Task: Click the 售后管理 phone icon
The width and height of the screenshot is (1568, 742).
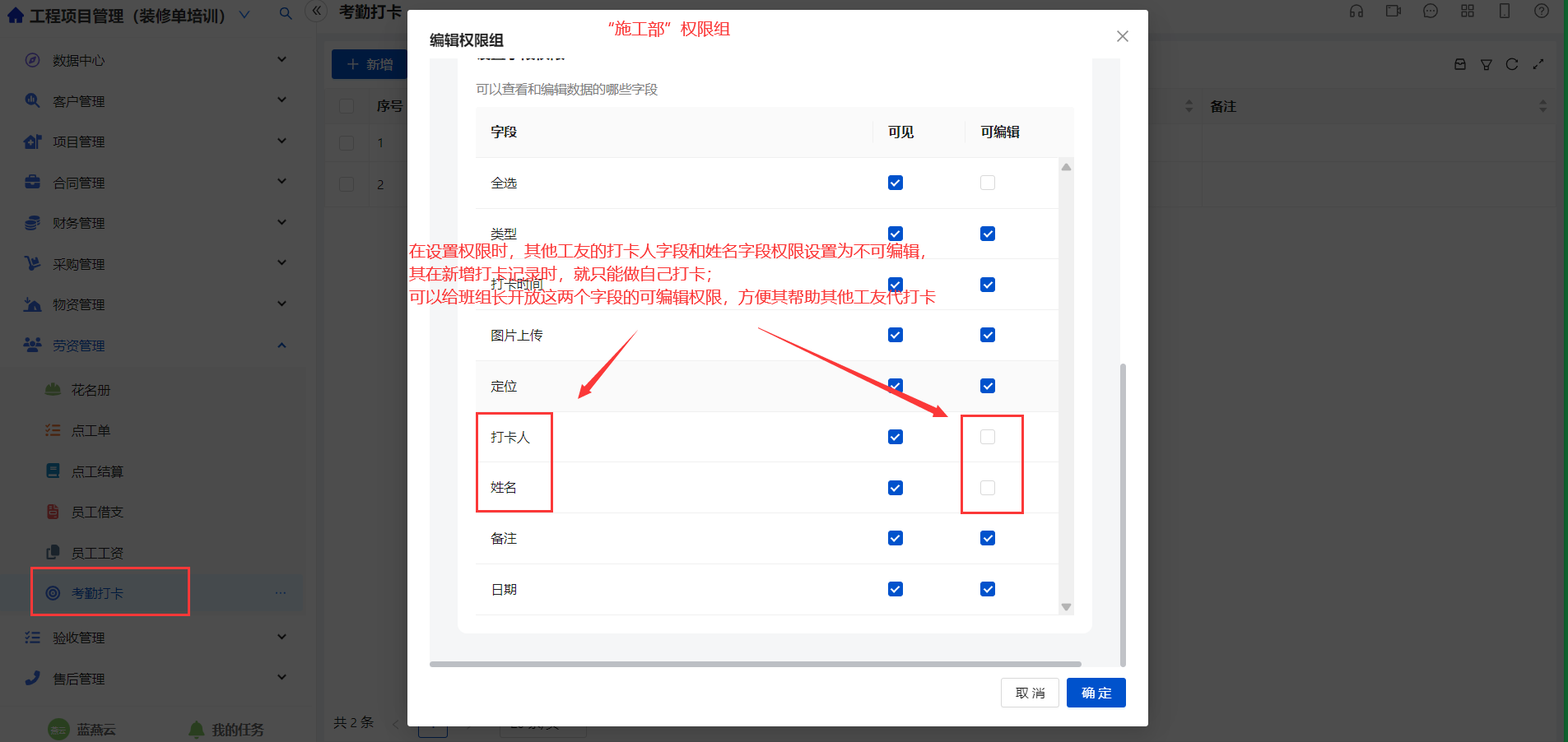Action: [x=32, y=678]
